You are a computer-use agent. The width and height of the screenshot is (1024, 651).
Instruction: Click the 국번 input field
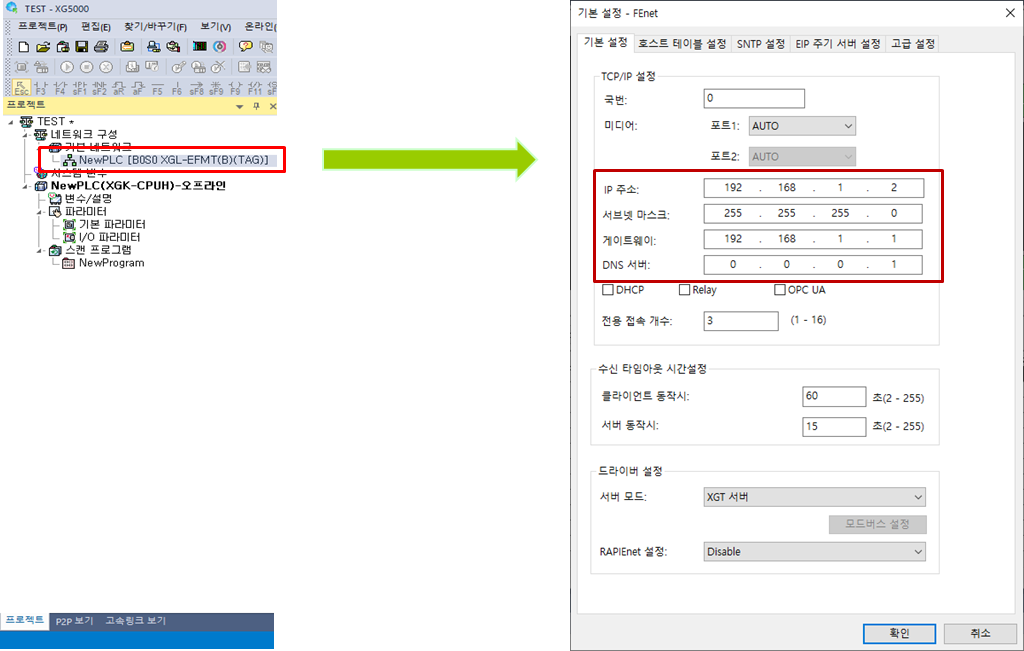[x=754, y=99]
